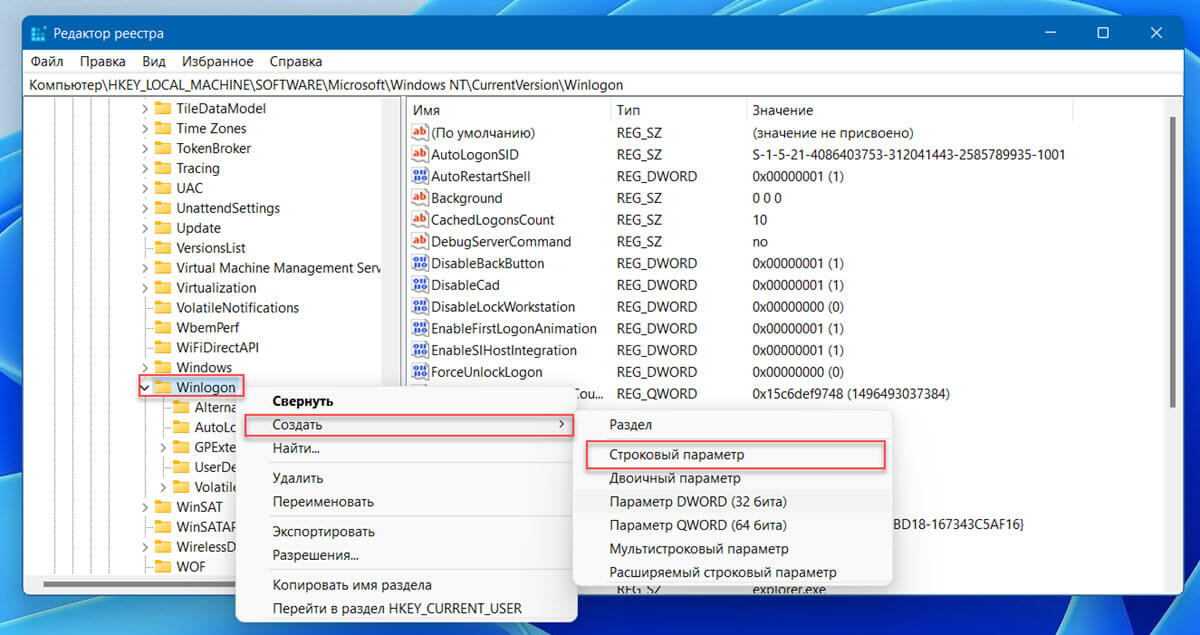This screenshot has height=635, width=1200.
Task: Click the Registry Editor app icon in title bar
Action: (39, 34)
